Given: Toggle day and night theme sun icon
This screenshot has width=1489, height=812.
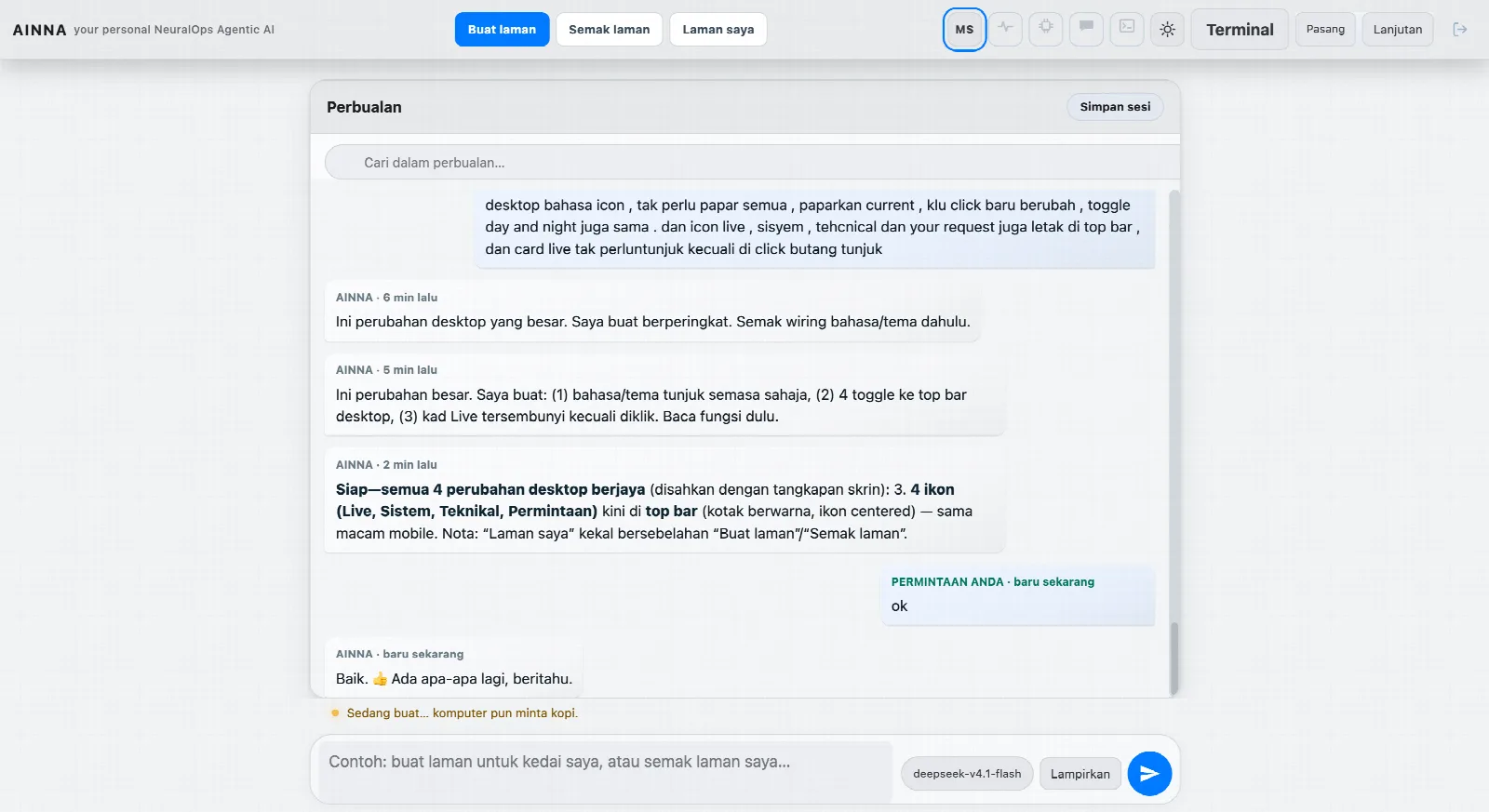Looking at the screenshot, I should [1167, 29].
